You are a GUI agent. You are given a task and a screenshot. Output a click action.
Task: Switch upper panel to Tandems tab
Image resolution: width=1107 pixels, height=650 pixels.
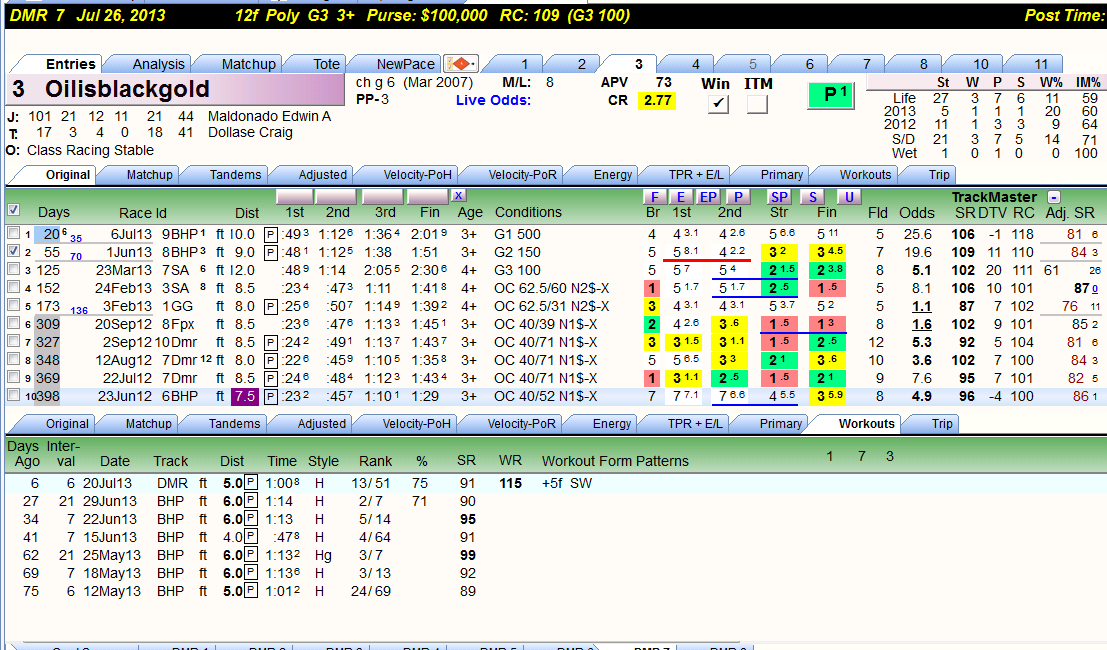pos(235,175)
